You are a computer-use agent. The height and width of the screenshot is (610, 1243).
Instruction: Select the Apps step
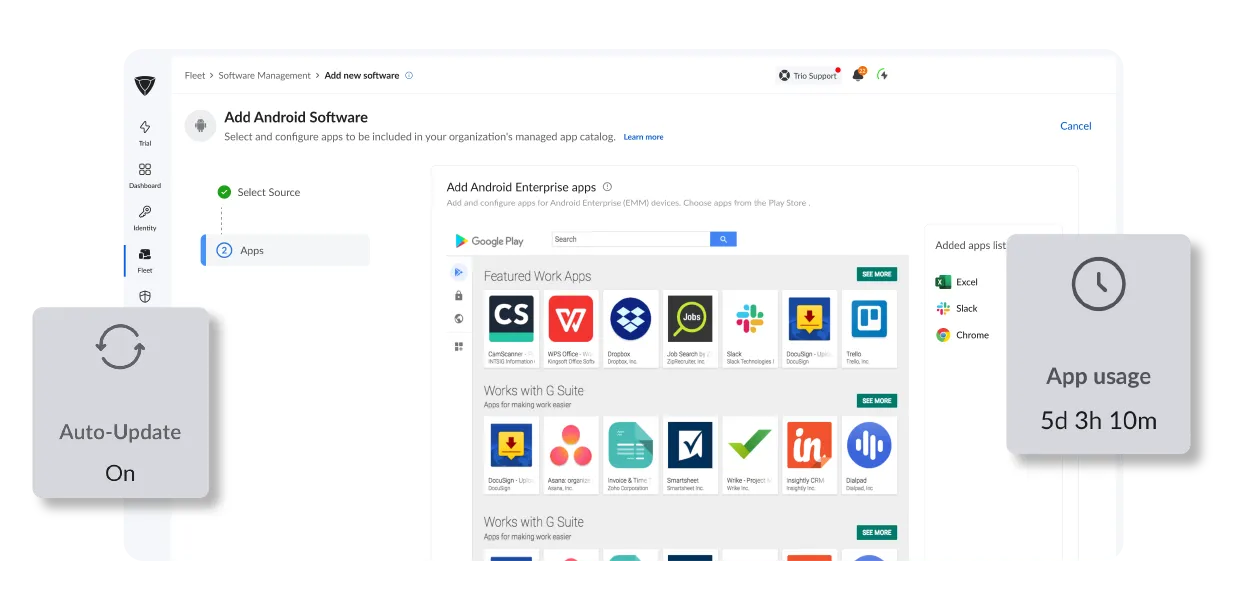286,250
